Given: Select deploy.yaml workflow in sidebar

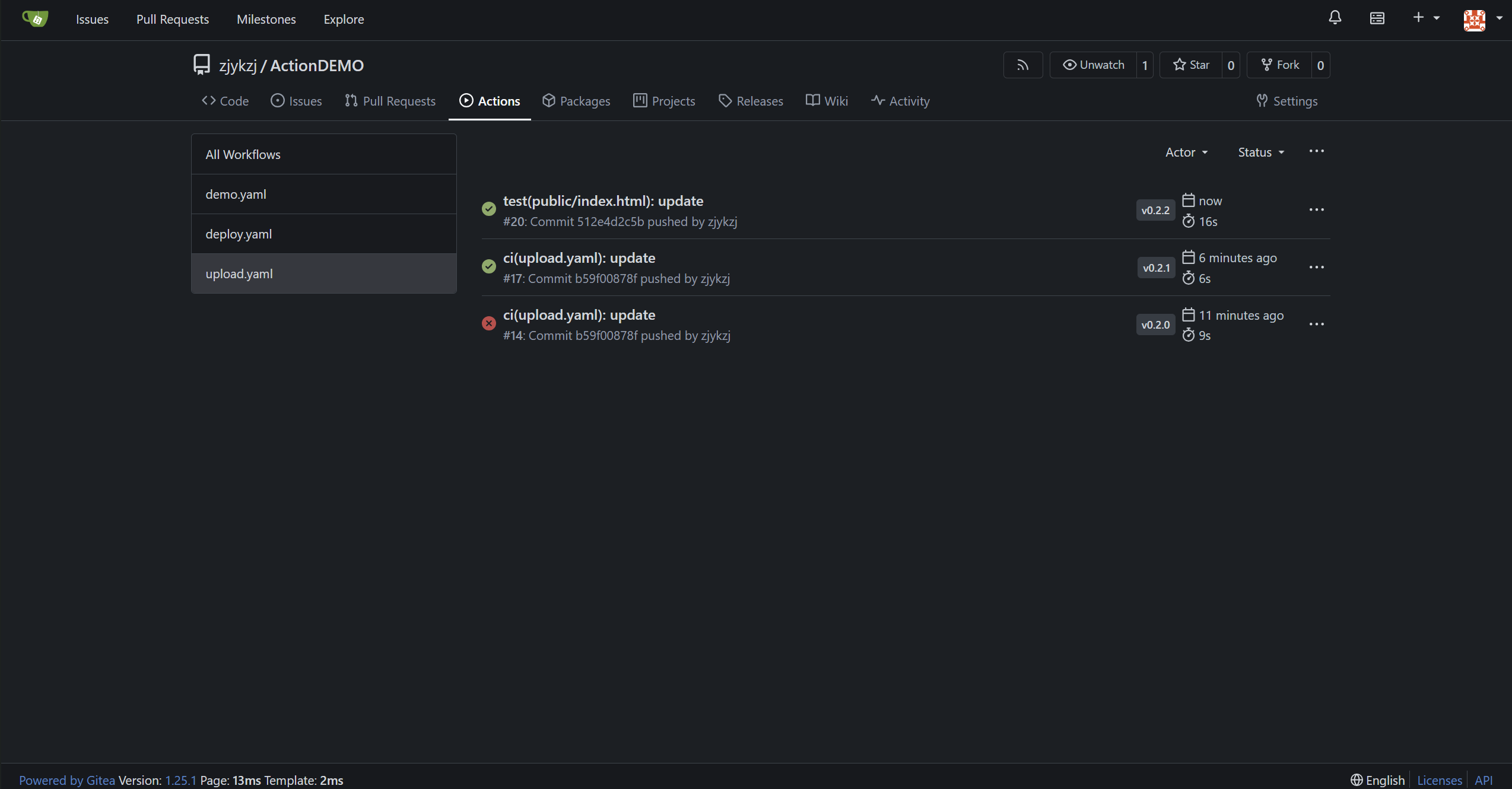Looking at the screenshot, I should pyautogui.click(x=239, y=234).
